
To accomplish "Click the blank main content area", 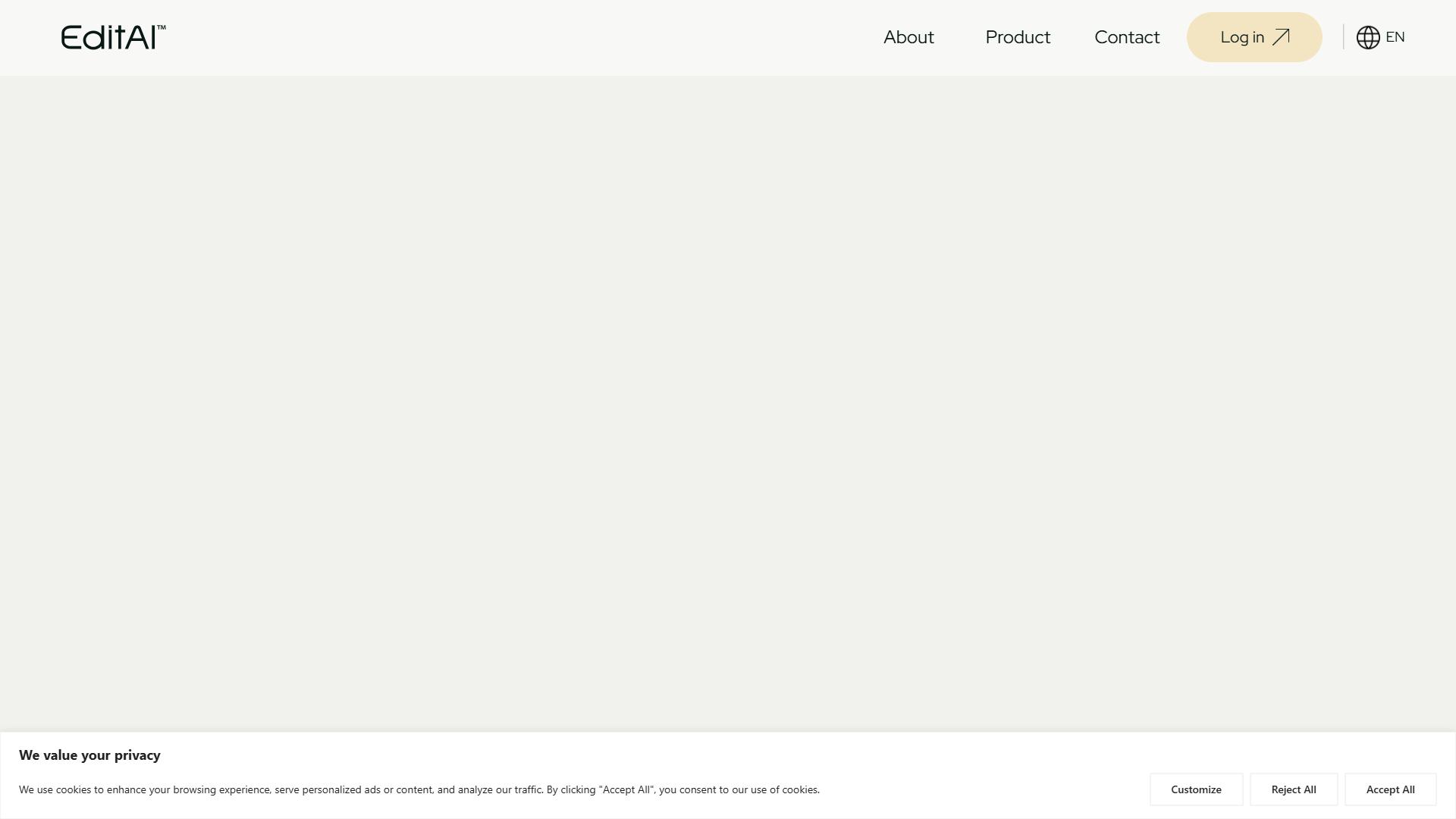I will pos(728,403).
